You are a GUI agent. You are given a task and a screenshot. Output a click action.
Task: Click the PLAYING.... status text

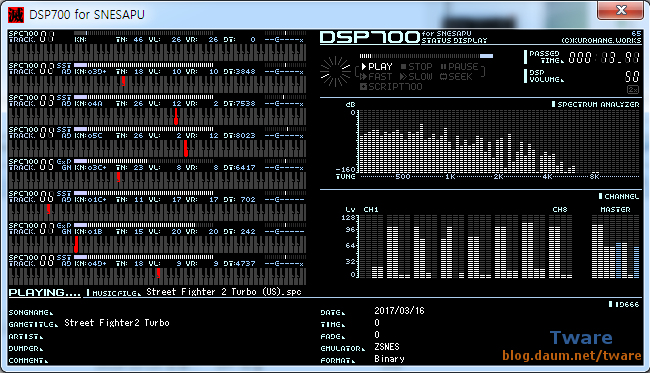pyautogui.click(x=45, y=293)
